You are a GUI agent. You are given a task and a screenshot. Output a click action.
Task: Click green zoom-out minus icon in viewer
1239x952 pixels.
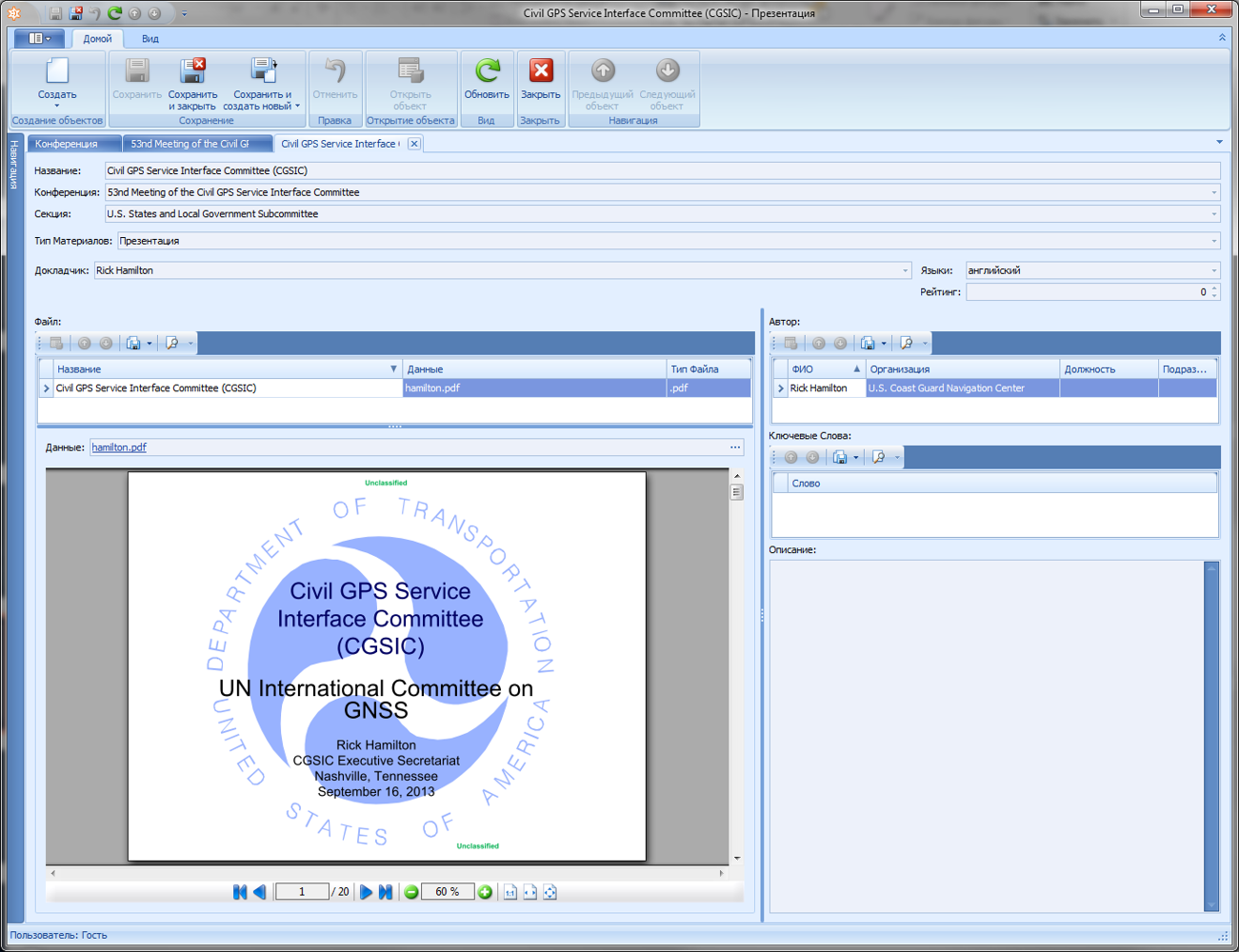point(411,892)
